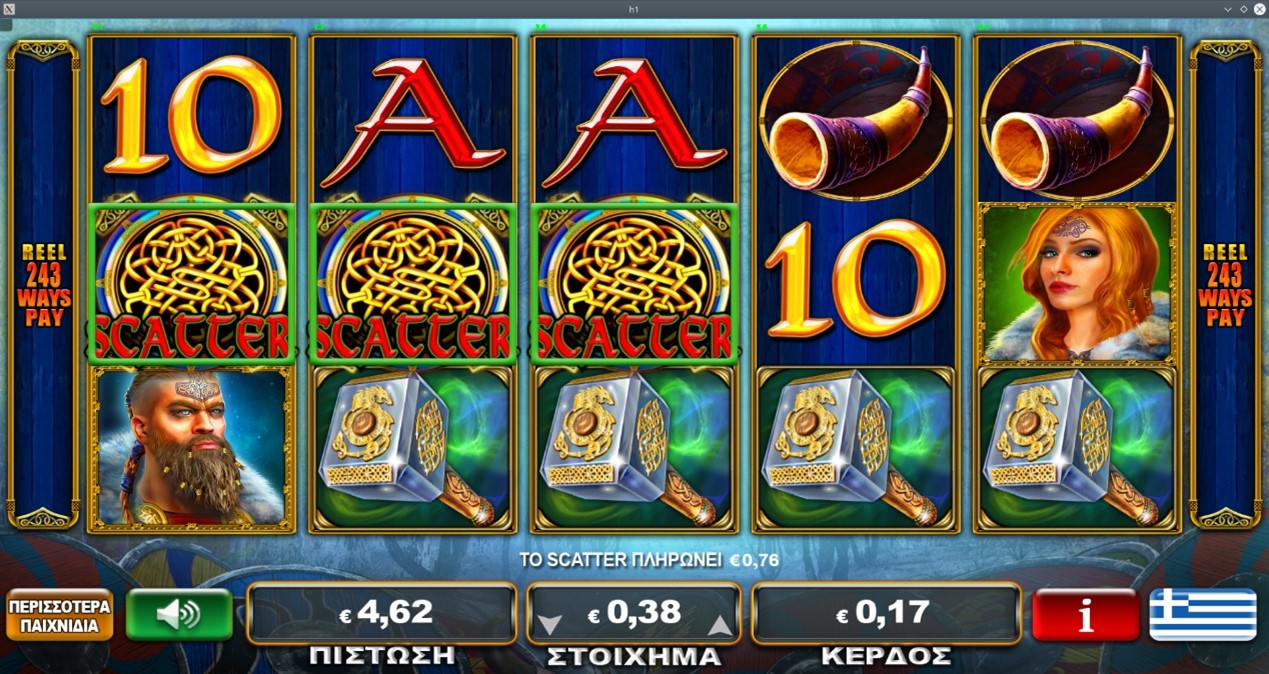Viewport: 1269px width, 674px height.
Task: Decrease bet with the down arrow
Action: [x=550, y=627]
